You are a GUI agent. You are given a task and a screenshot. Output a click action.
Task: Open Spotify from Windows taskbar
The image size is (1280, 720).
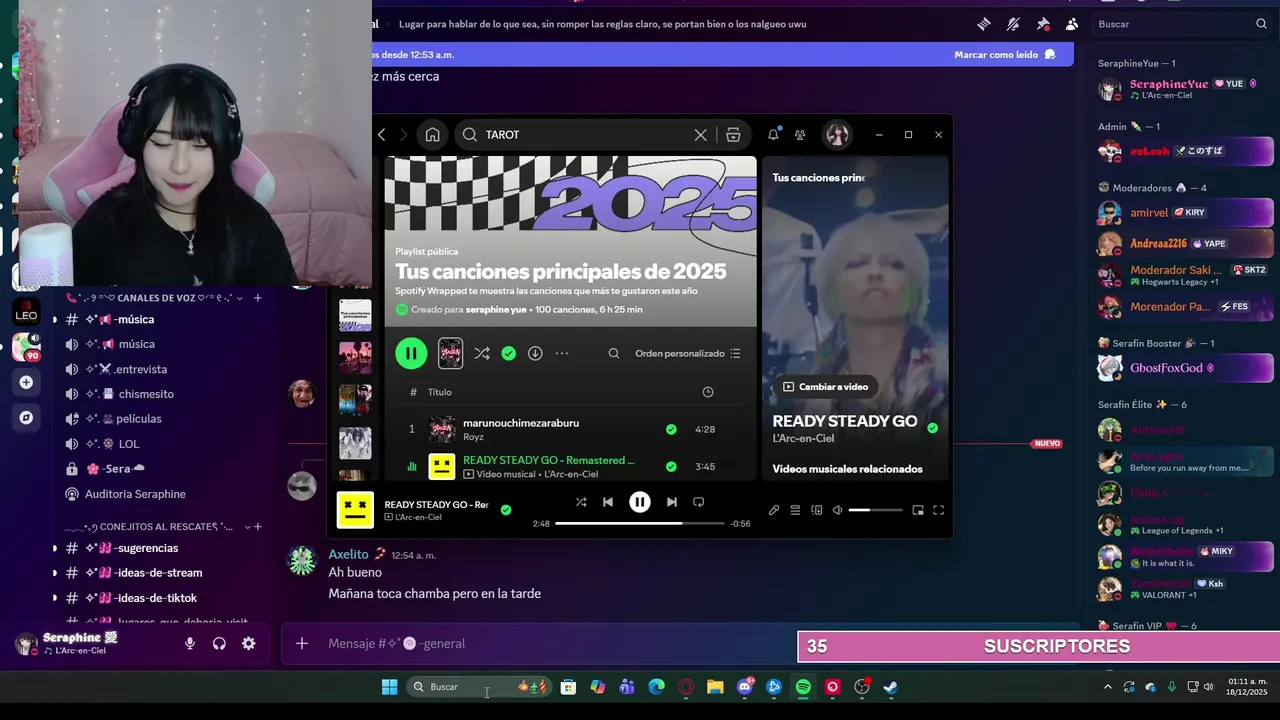tap(803, 687)
